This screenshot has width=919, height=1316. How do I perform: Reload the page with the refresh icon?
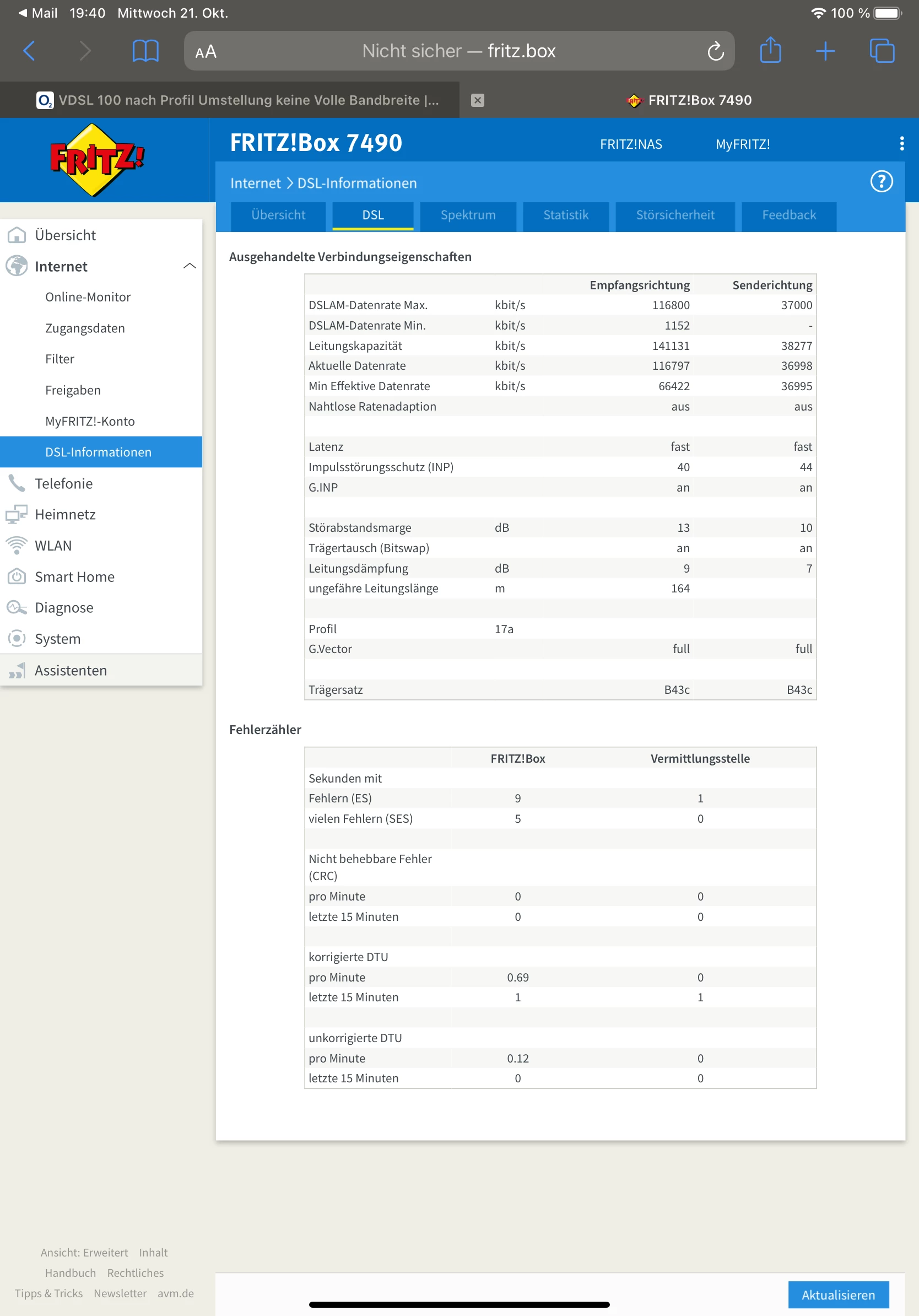pos(716,52)
